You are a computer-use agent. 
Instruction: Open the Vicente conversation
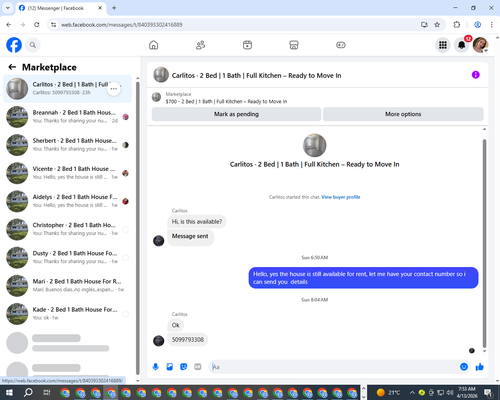tap(67, 173)
